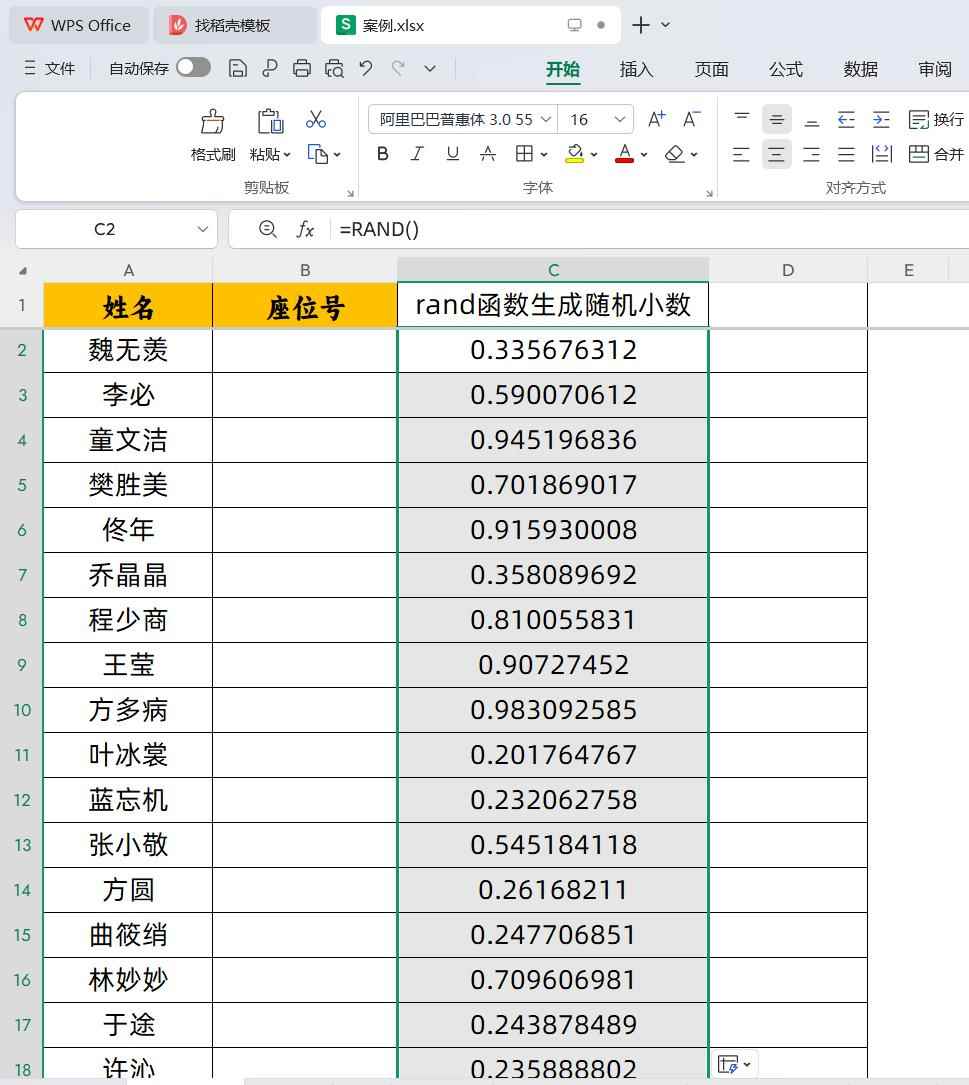Click the Wrap Text (换行) icon

918,120
